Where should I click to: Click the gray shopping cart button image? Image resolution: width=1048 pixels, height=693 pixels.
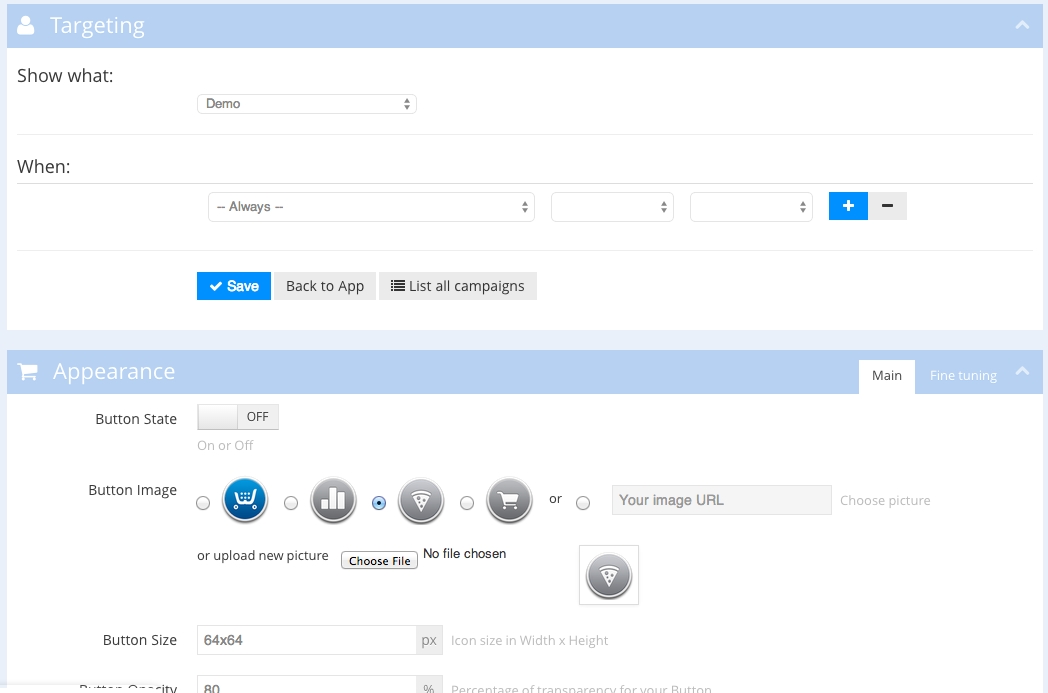(x=509, y=501)
